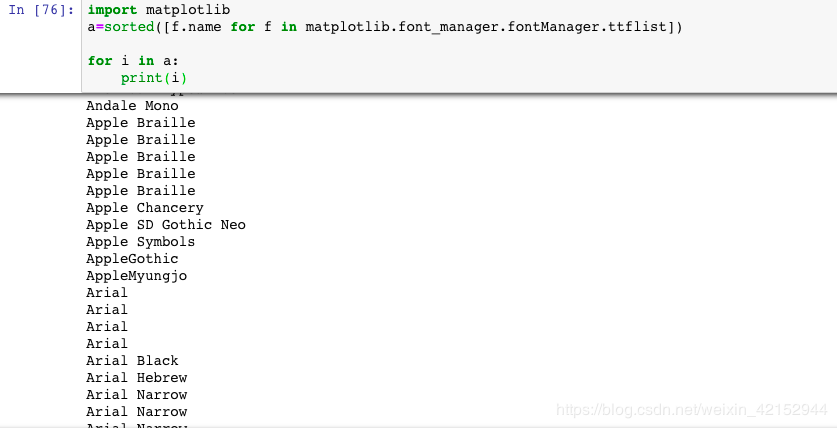Image resolution: width=837 pixels, height=428 pixels.
Task: Click the 'a=sorted' code line
Action: [385, 27]
